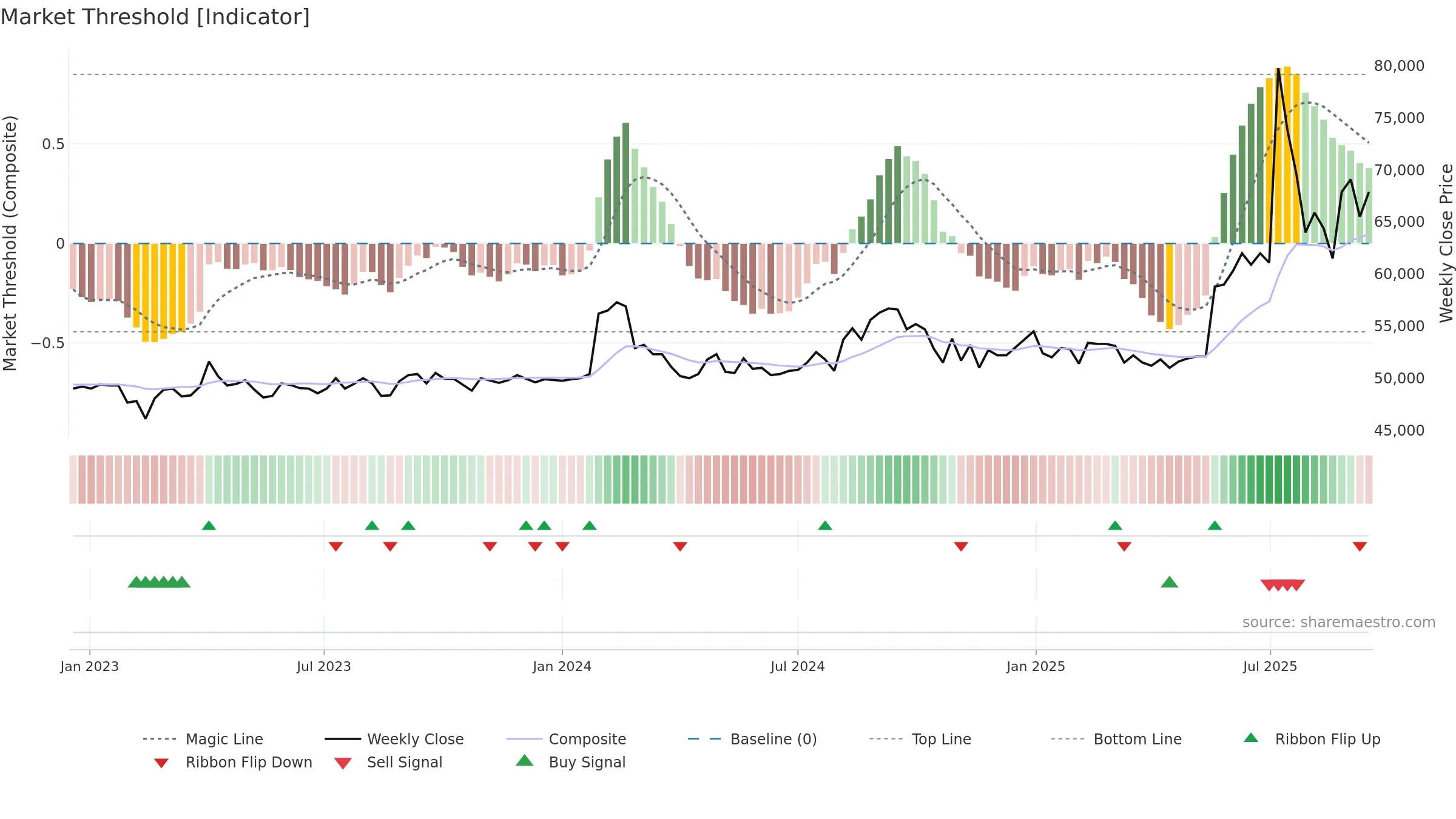Click the 75,000 price tick label

point(1399,118)
